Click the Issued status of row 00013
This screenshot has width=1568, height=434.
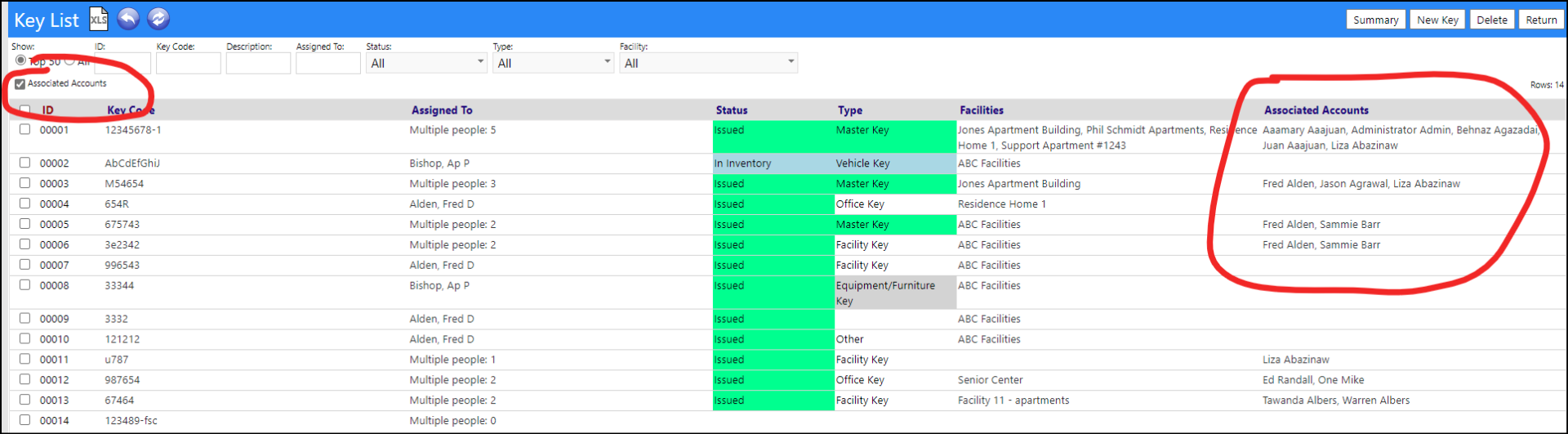coord(773,400)
